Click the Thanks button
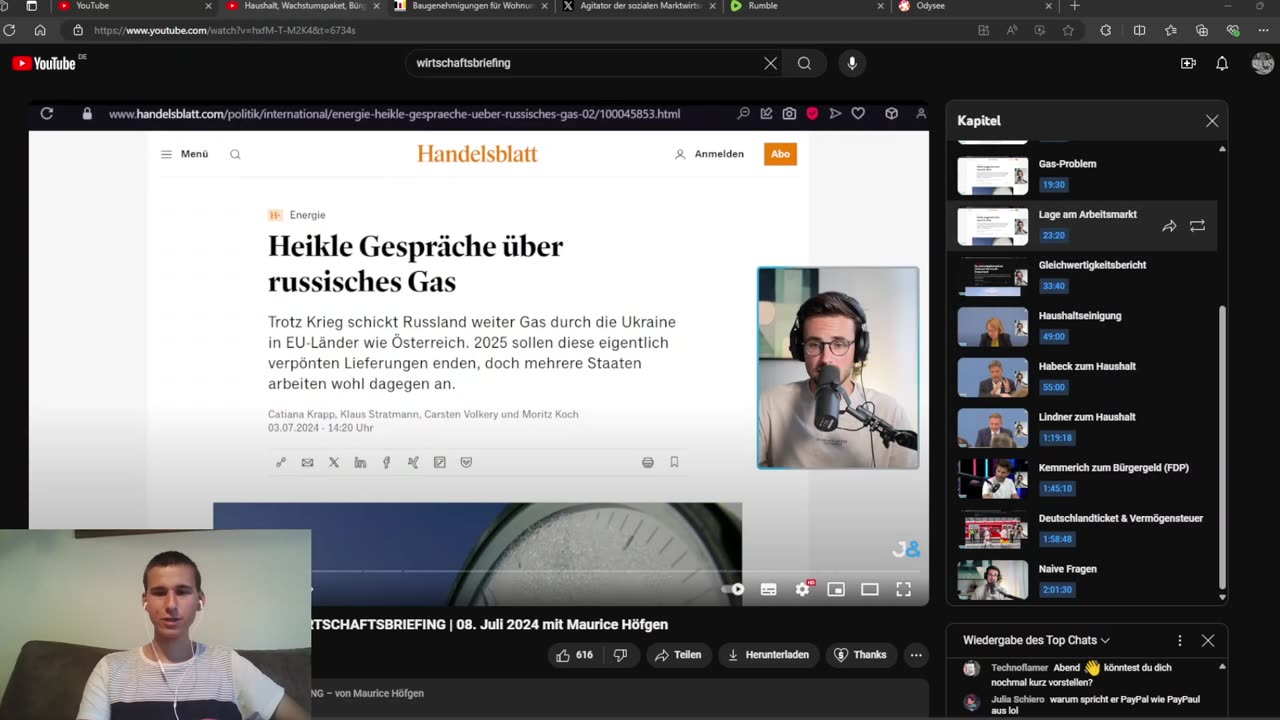1280x720 pixels. click(x=860, y=655)
